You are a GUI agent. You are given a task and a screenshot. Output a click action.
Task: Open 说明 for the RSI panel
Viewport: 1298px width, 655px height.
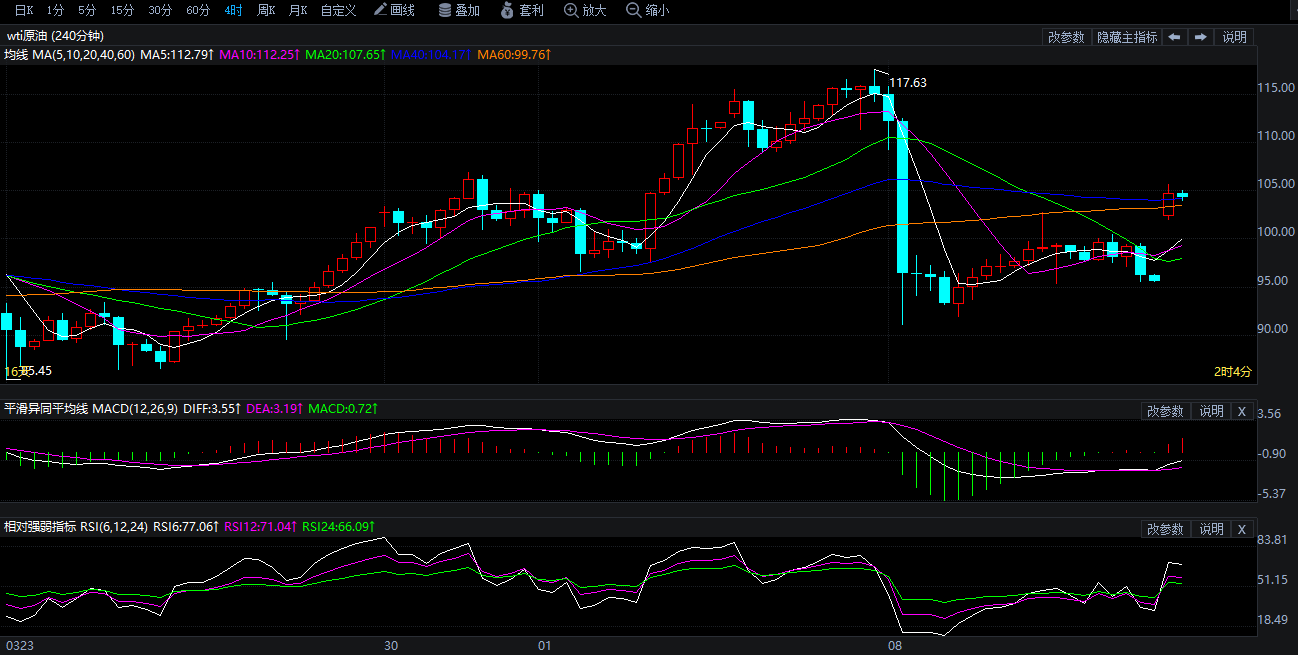[x=1211, y=529]
